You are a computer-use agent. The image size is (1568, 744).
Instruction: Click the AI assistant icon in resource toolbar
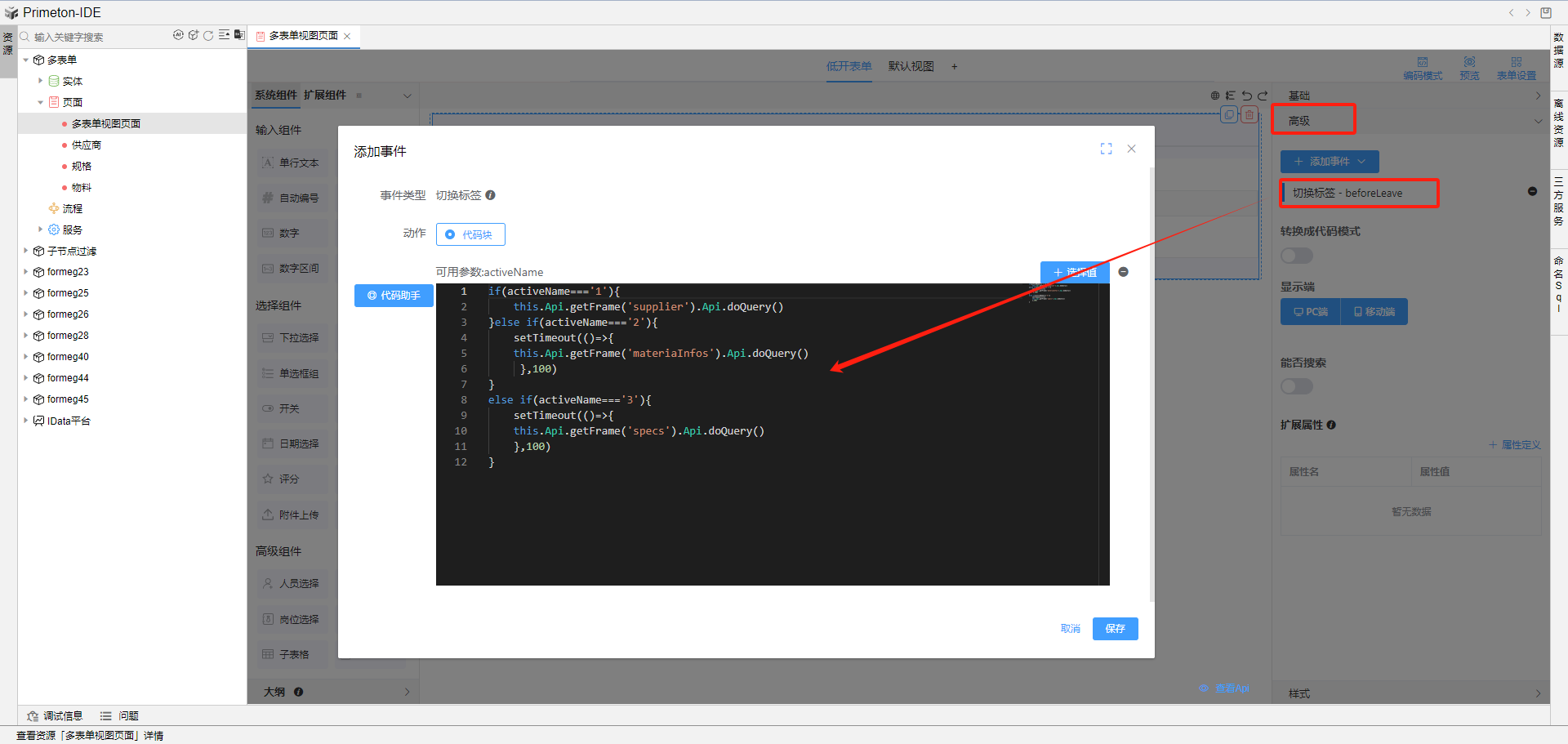tap(178, 35)
